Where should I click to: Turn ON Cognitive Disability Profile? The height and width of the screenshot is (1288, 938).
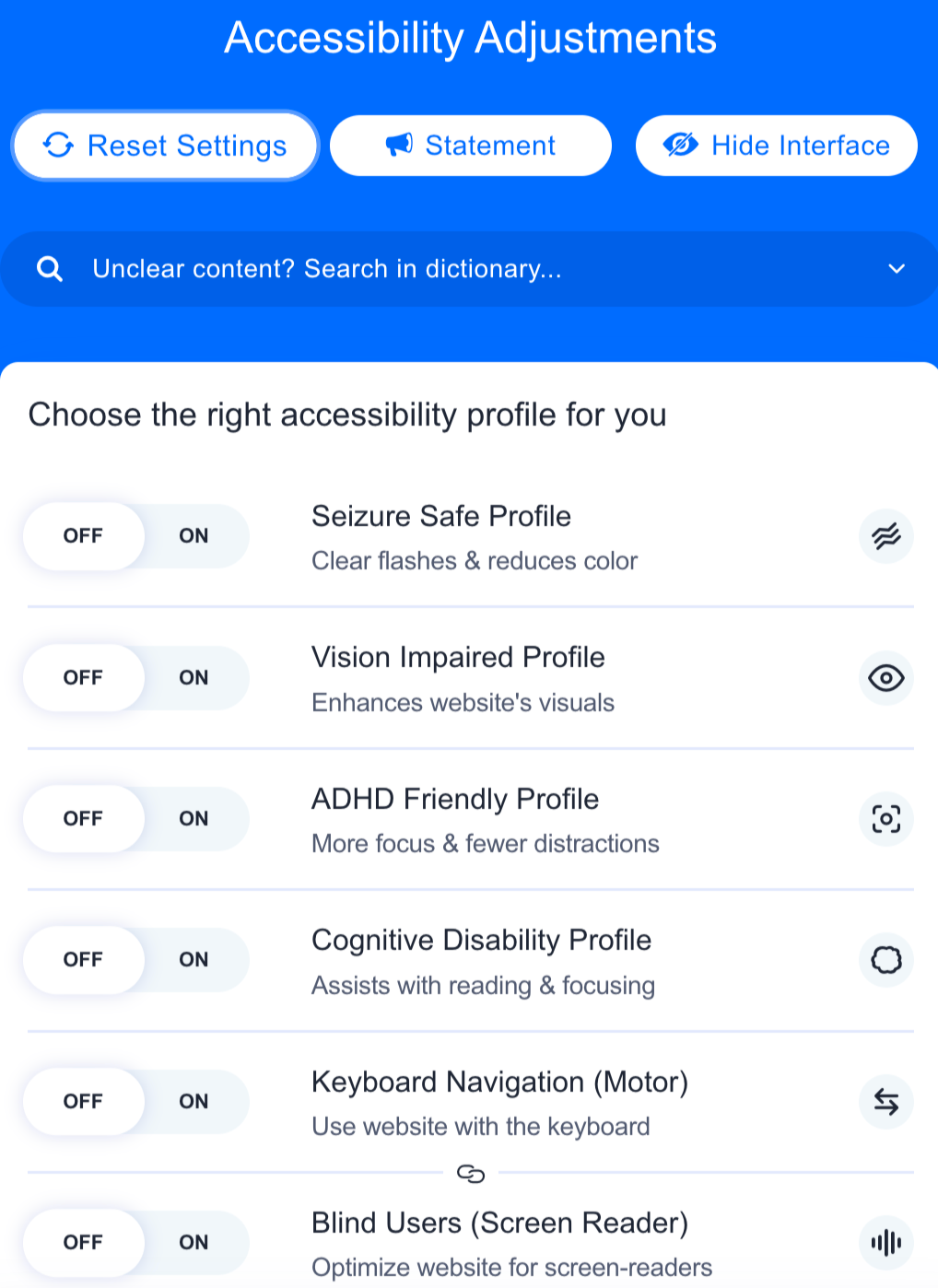tap(193, 960)
